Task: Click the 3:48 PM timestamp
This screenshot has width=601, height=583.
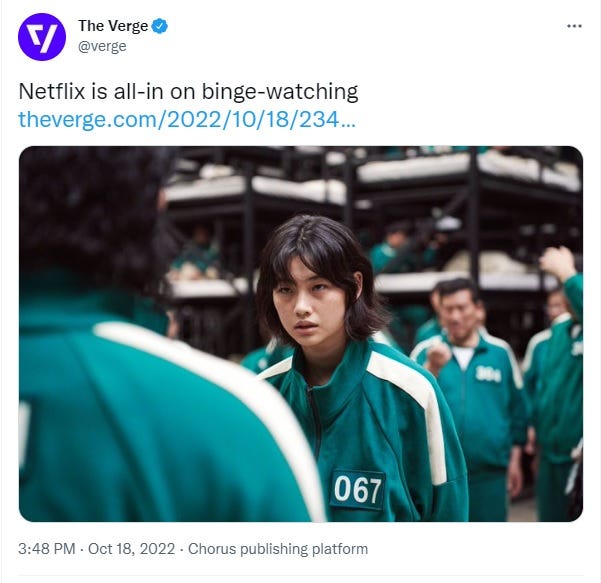Action: click(x=47, y=549)
